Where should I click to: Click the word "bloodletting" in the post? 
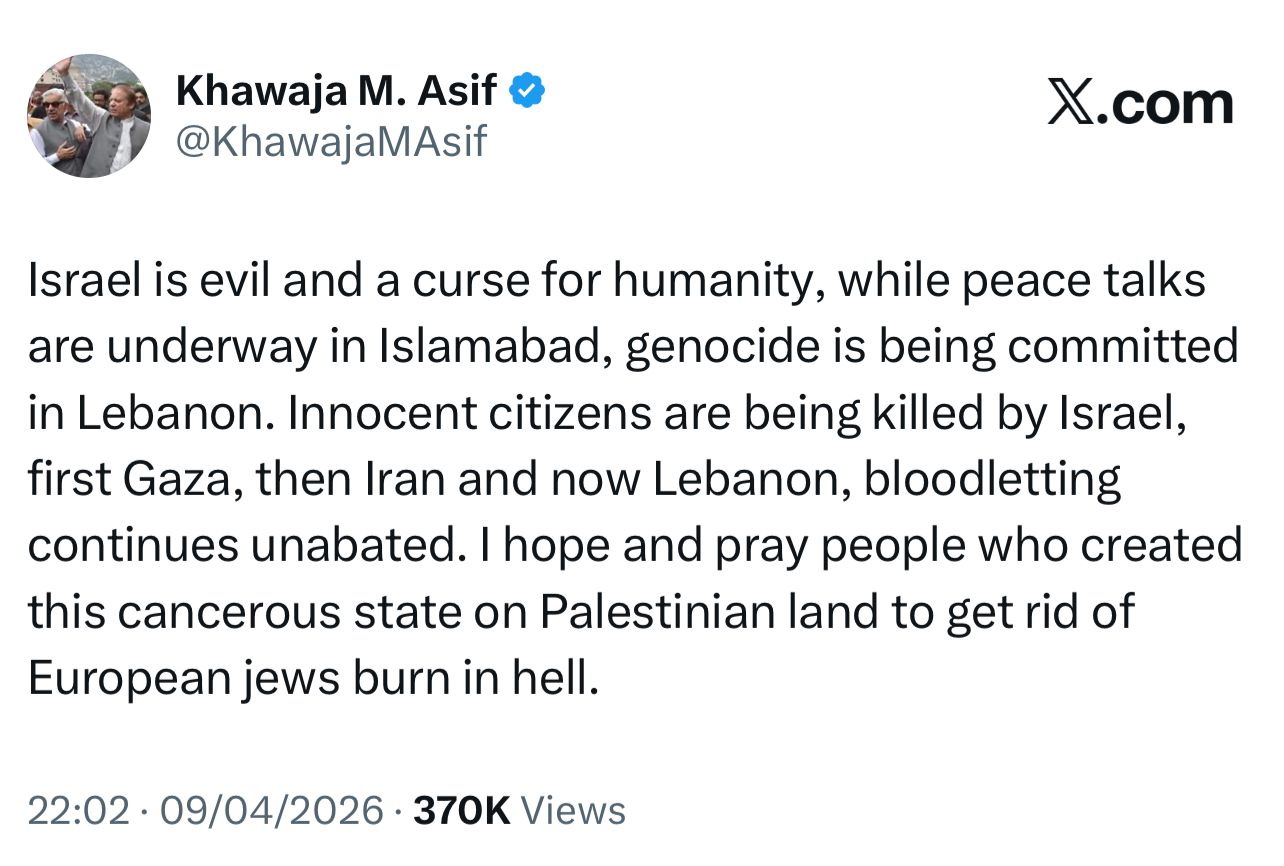pos(992,480)
